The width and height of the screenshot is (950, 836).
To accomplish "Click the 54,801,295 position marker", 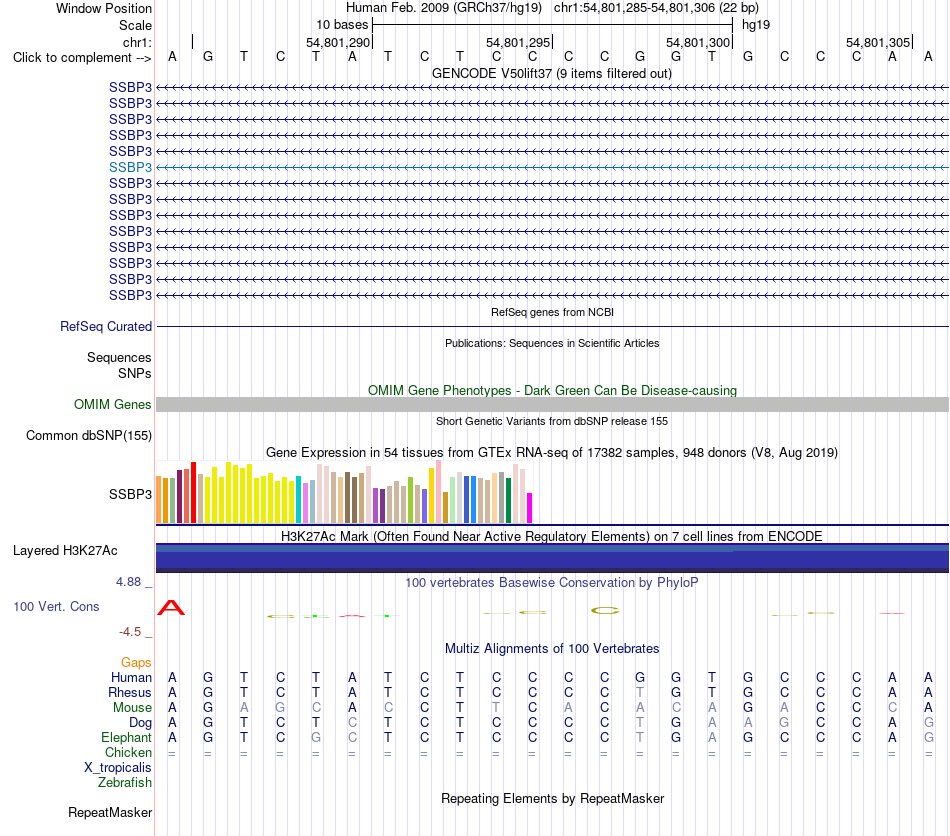I will click(518, 42).
